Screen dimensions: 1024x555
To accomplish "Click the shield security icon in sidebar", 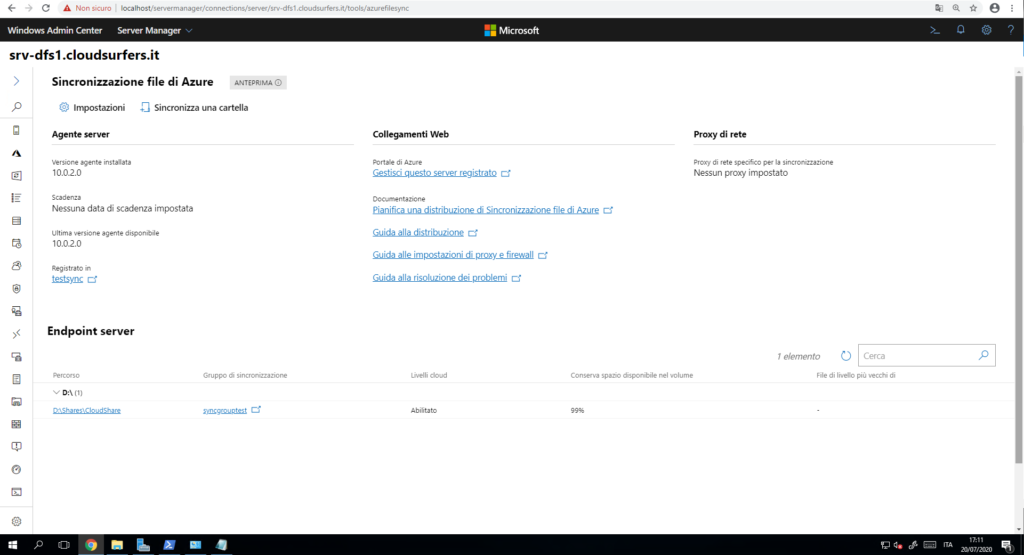I will coord(16,289).
